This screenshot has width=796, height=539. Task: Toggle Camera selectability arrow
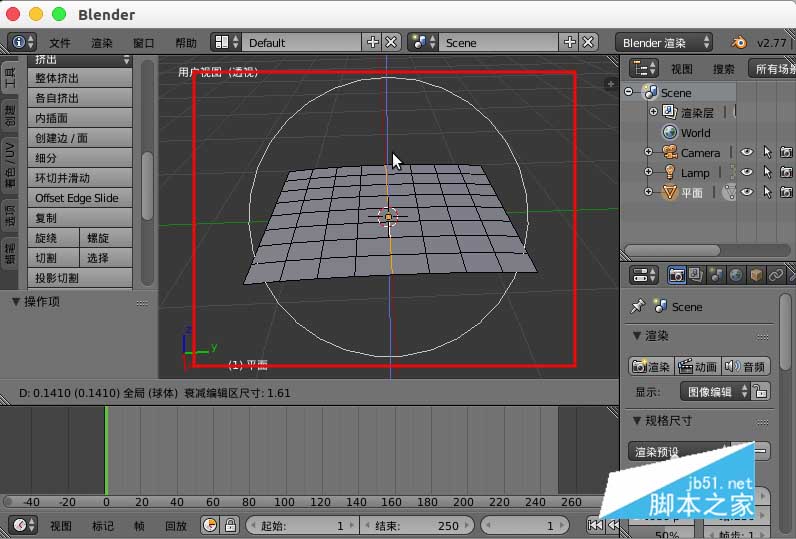click(767, 152)
